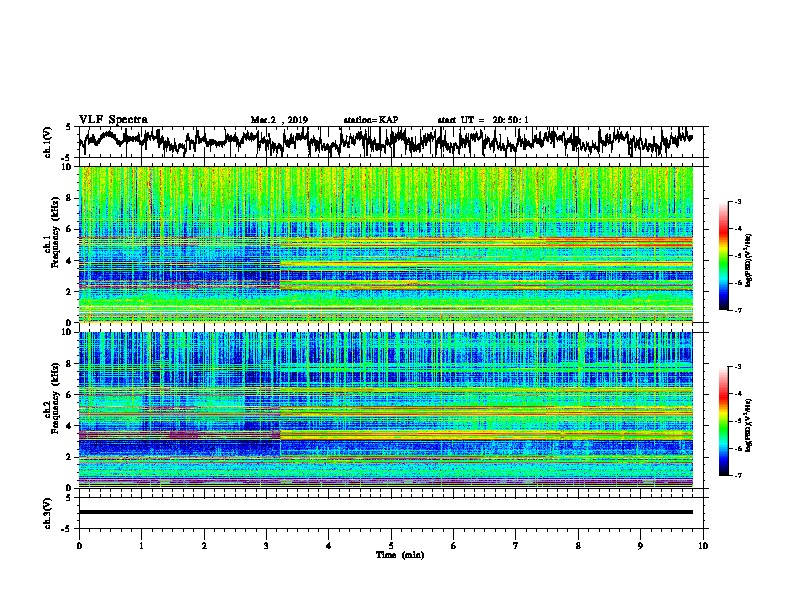This screenshot has width=792, height=612.
Task: Click the time axis tick label '2'
Action: click(x=204, y=546)
